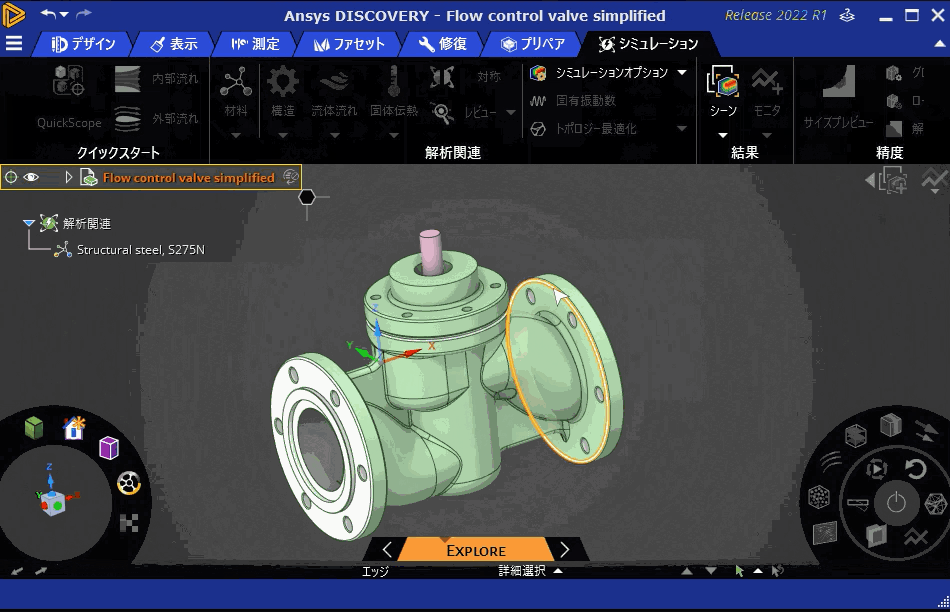The height and width of the screenshot is (612, 950).
Task: Click the target crosshair icon in tree header
Action: (11, 177)
